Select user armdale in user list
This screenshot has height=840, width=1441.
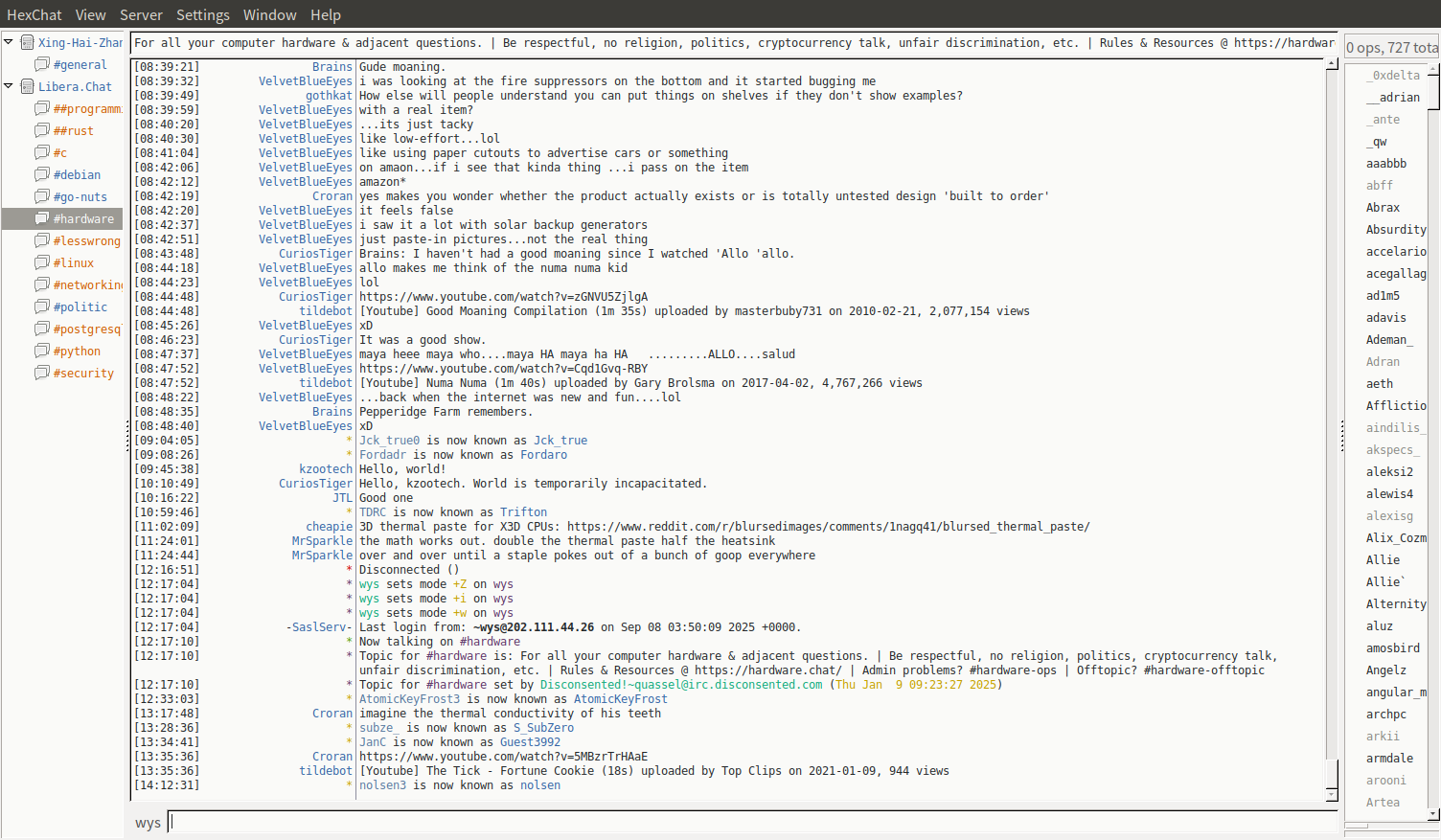[1389, 758]
